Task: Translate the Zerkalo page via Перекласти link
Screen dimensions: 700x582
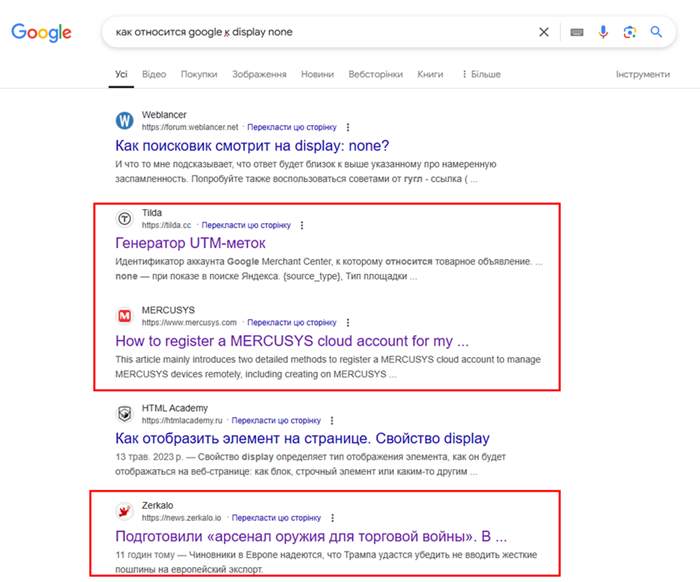Action: [x=276, y=518]
